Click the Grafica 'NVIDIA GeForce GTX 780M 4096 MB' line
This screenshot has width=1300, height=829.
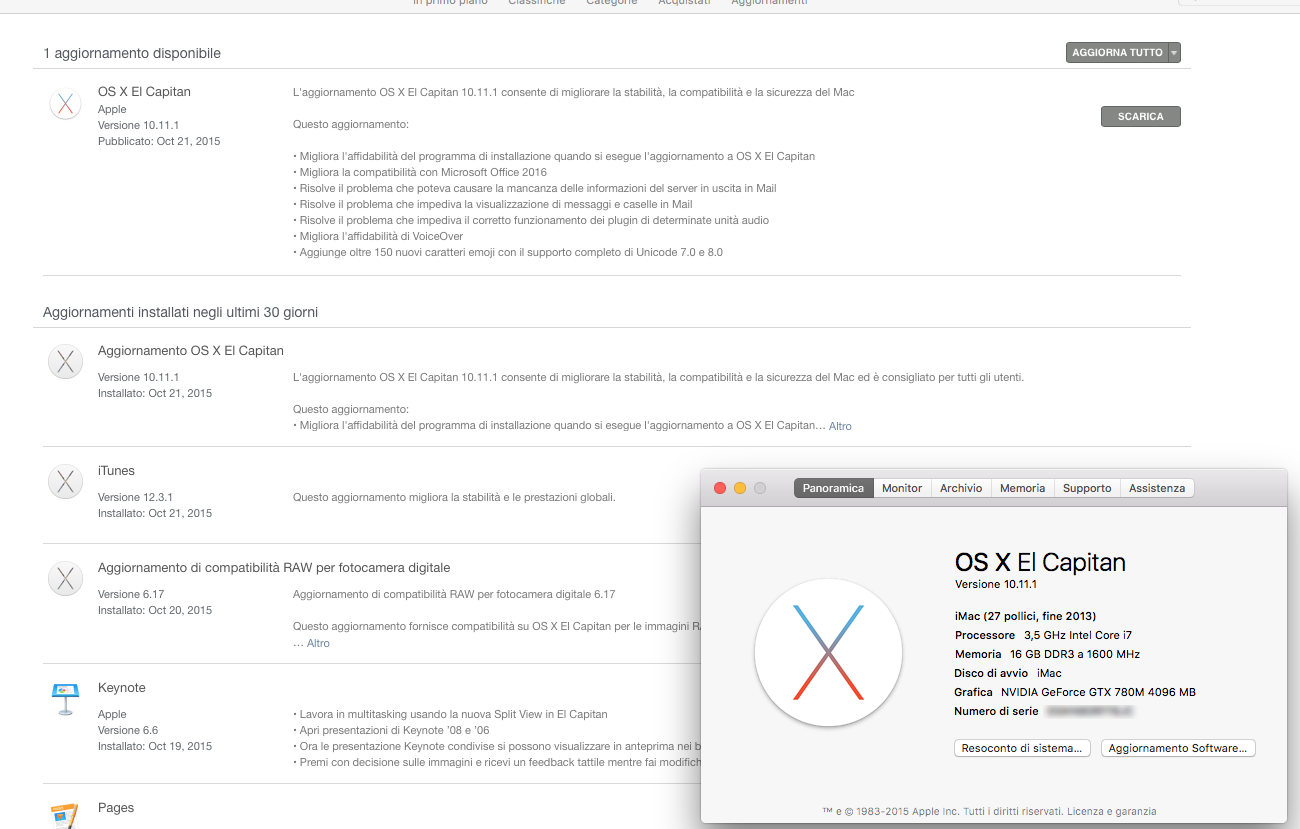point(1075,692)
